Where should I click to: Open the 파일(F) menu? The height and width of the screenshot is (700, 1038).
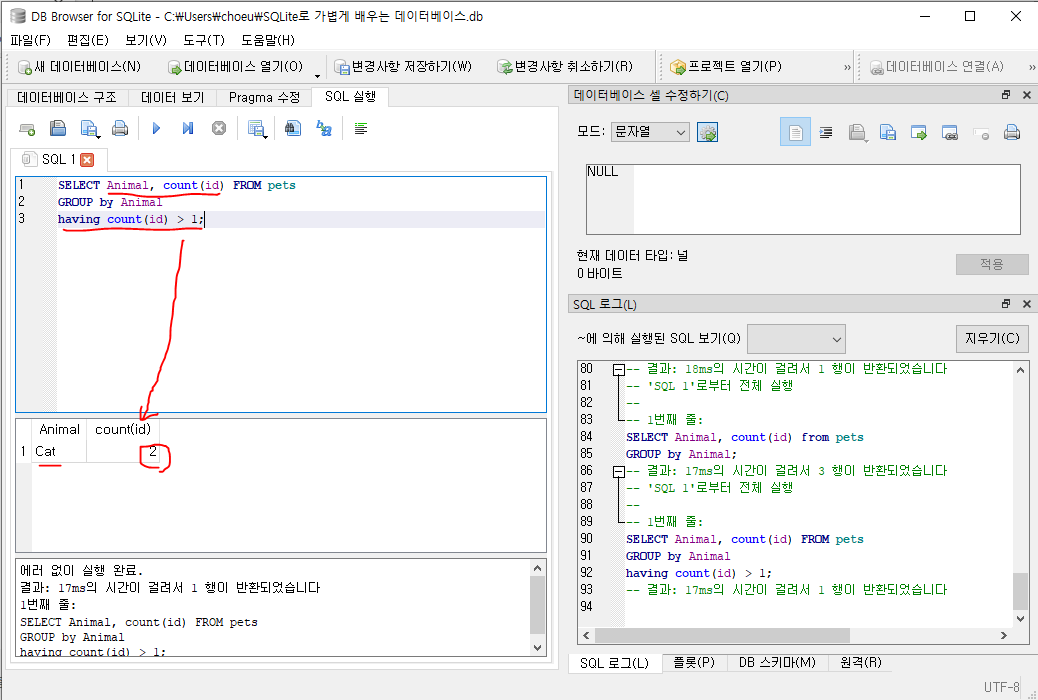pyautogui.click(x=30, y=40)
